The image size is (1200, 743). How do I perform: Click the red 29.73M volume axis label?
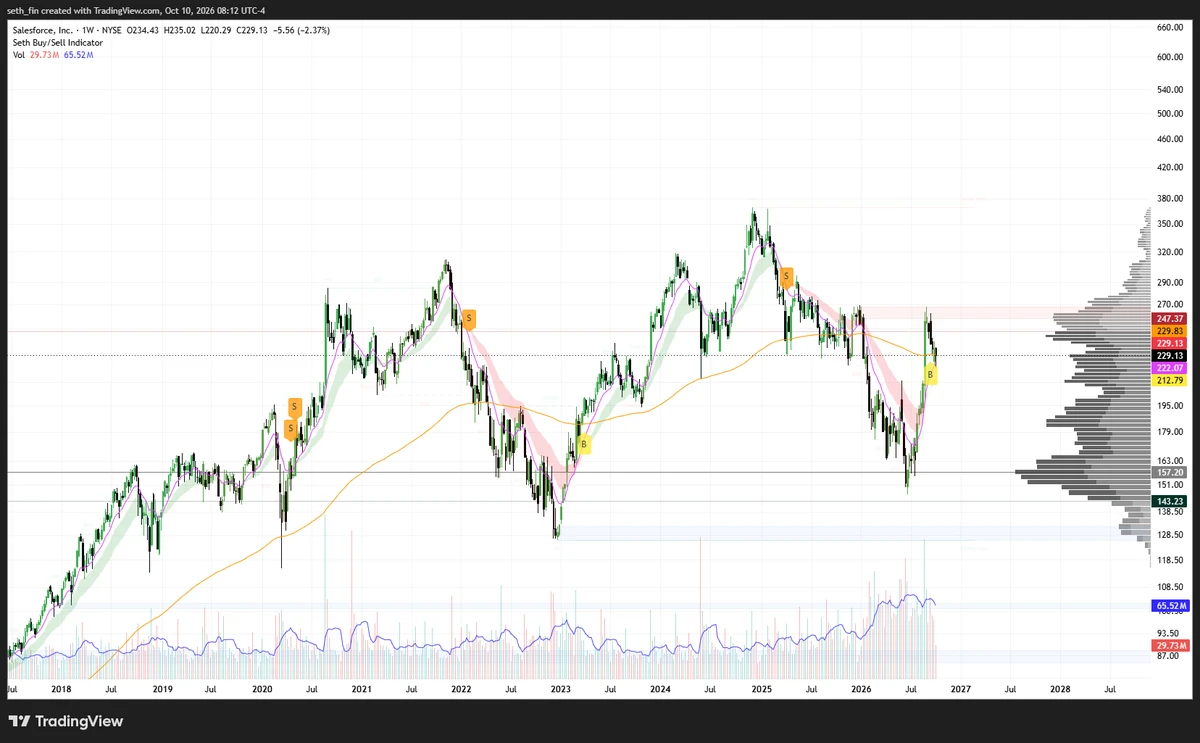[x=1170, y=648]
